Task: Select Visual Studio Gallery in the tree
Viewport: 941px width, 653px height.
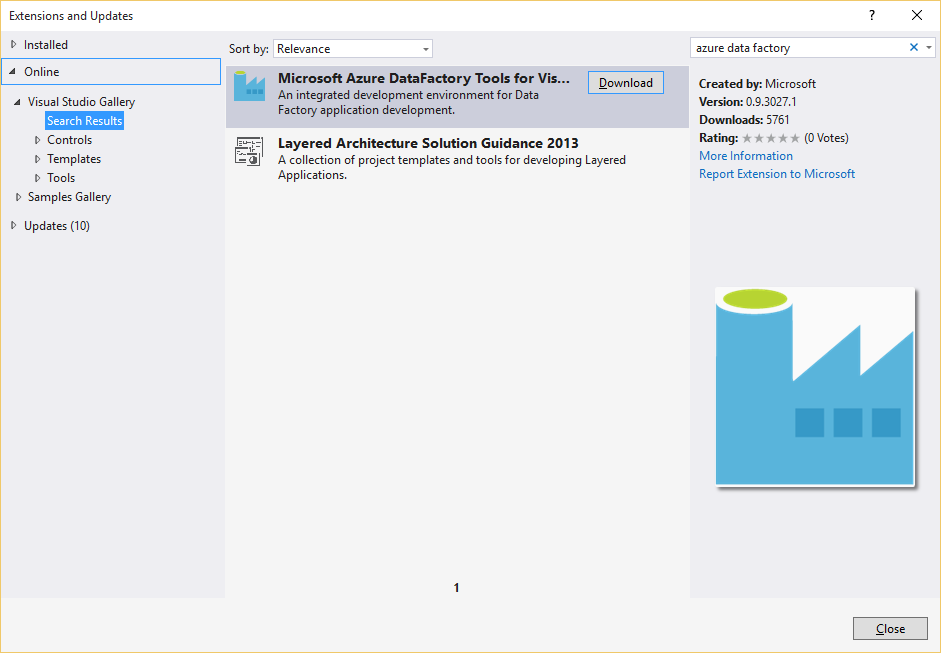Action: (81, 101)
